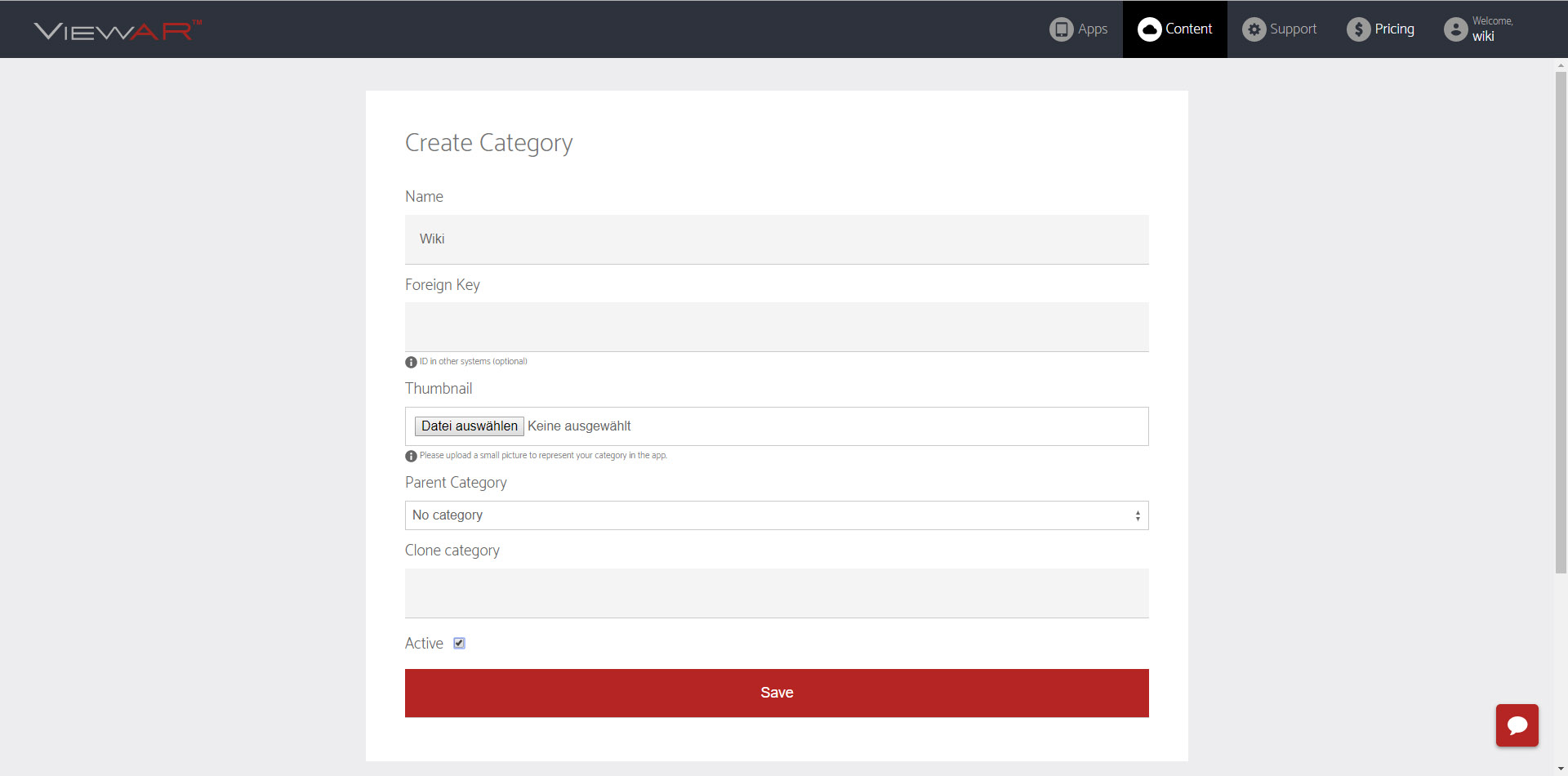Open the Parent Category dropdown
Image resolution: width=1568 pixels, height=776 pixels.
pos(776,515)
